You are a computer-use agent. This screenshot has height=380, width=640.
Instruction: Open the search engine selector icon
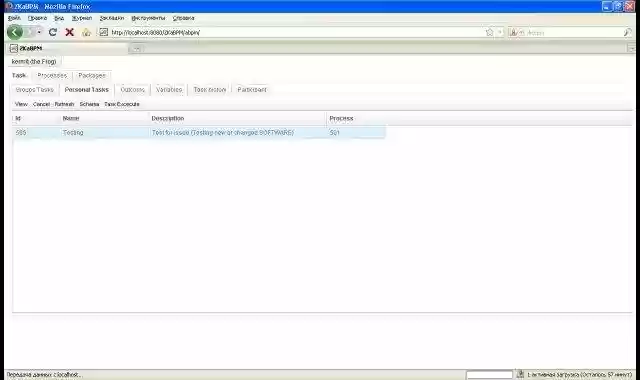click(516, 32)
